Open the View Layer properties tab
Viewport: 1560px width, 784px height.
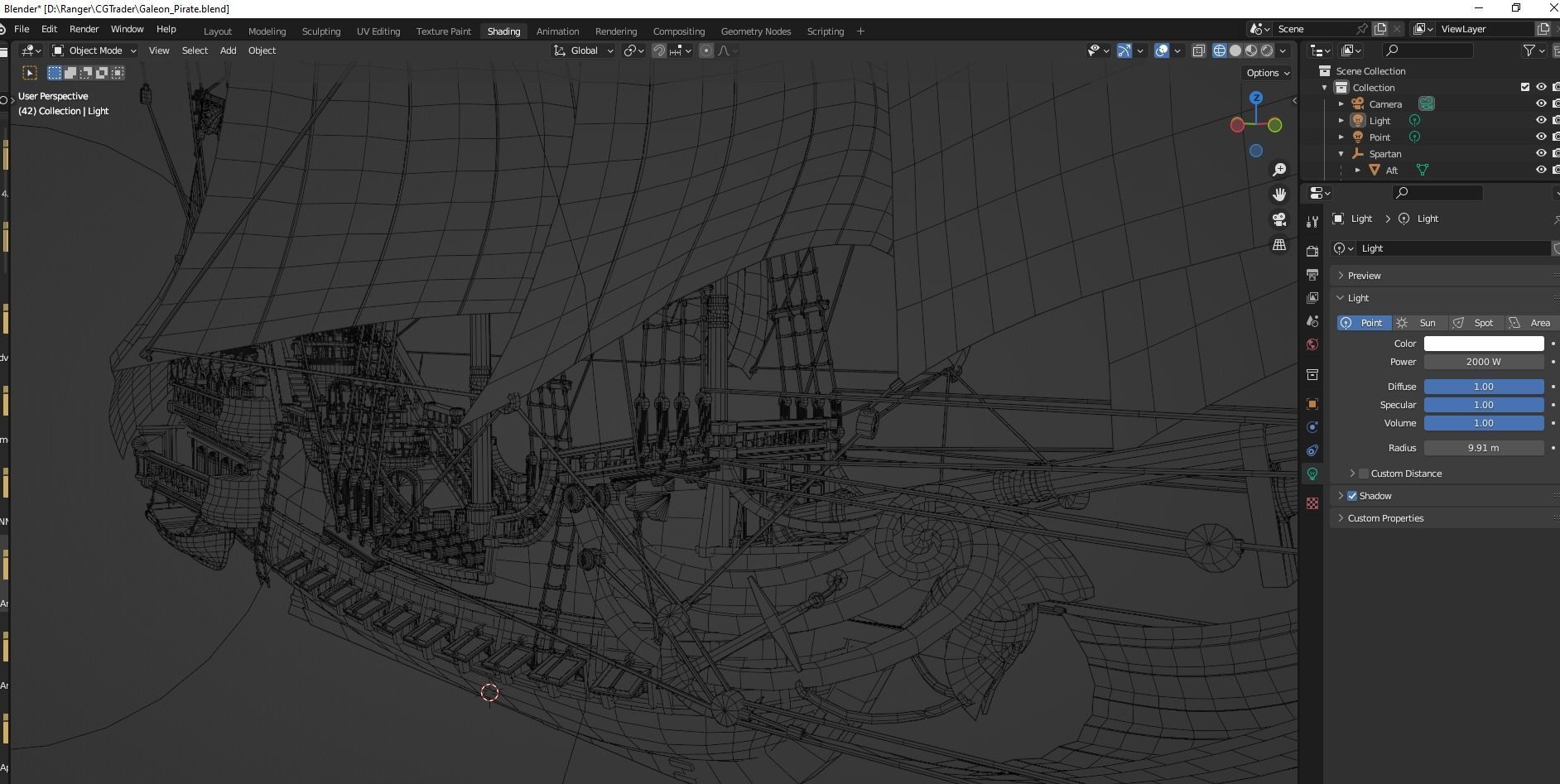(x=1312, y=297)
